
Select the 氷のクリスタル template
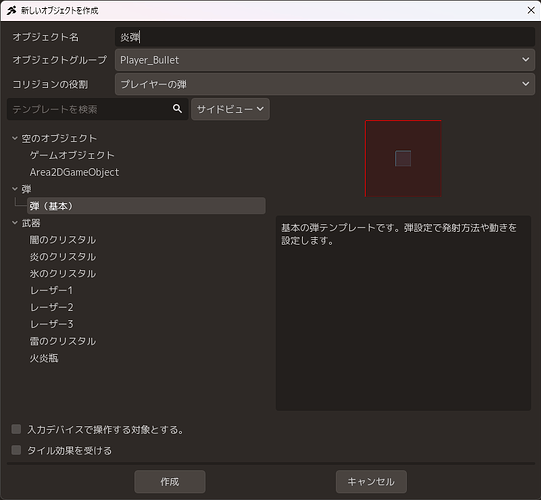point(63,274)
